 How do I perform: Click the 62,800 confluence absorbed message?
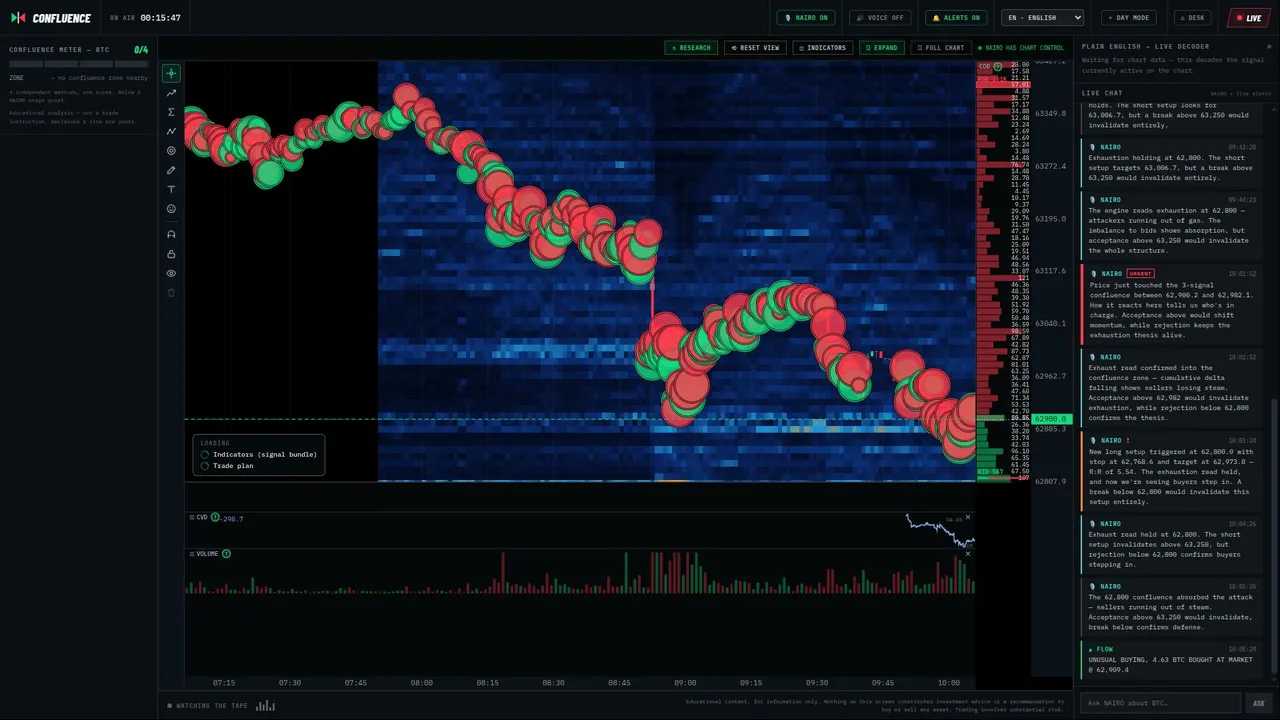[1174, 606]
